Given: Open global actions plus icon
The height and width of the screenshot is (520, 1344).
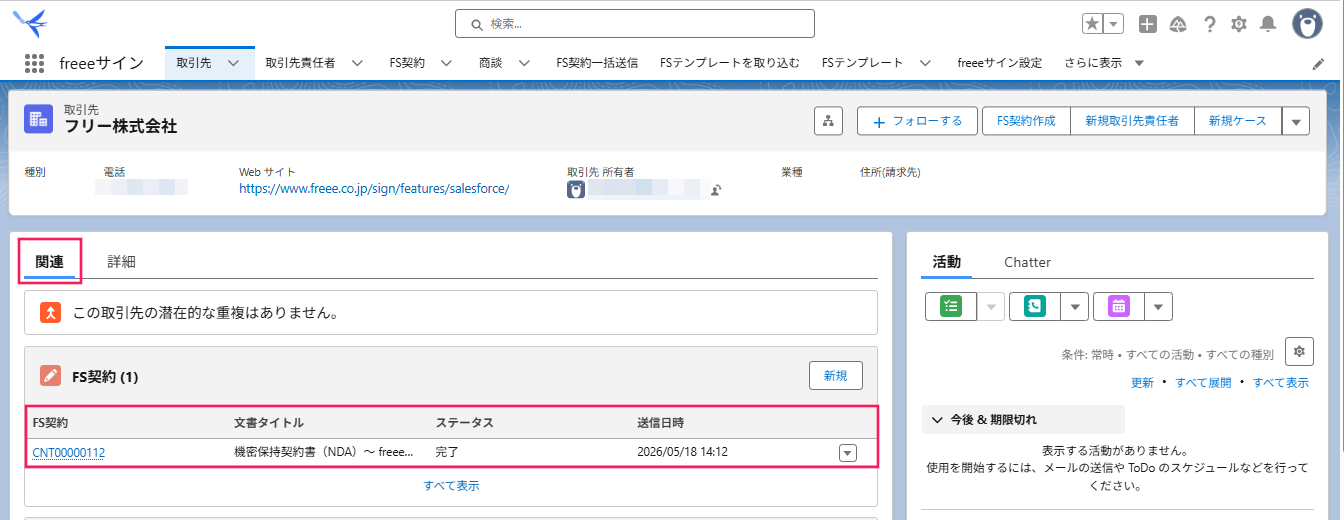Looking at the screenshot, I should pyautogui.click(x=1148, y=24).
